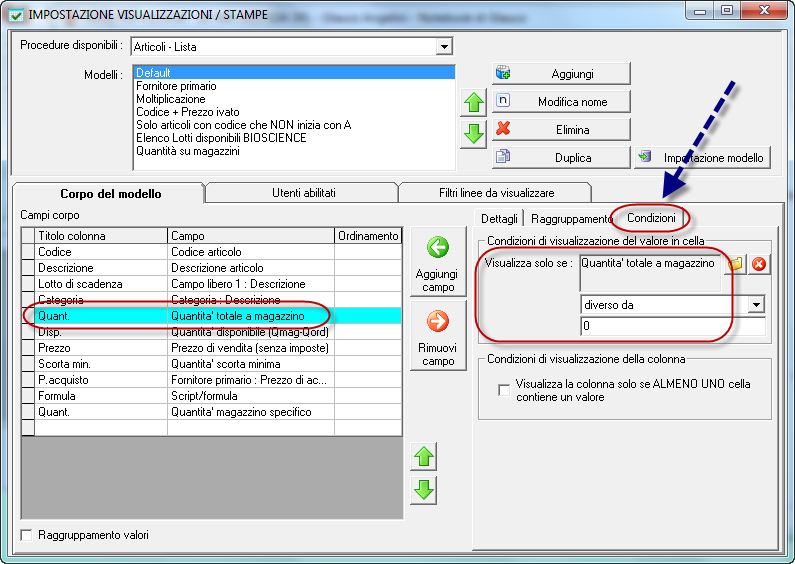Click 'Quantita' magazzino specifico' cell
Viewport: 795px width, 564px height.
[x=250, y=412]
